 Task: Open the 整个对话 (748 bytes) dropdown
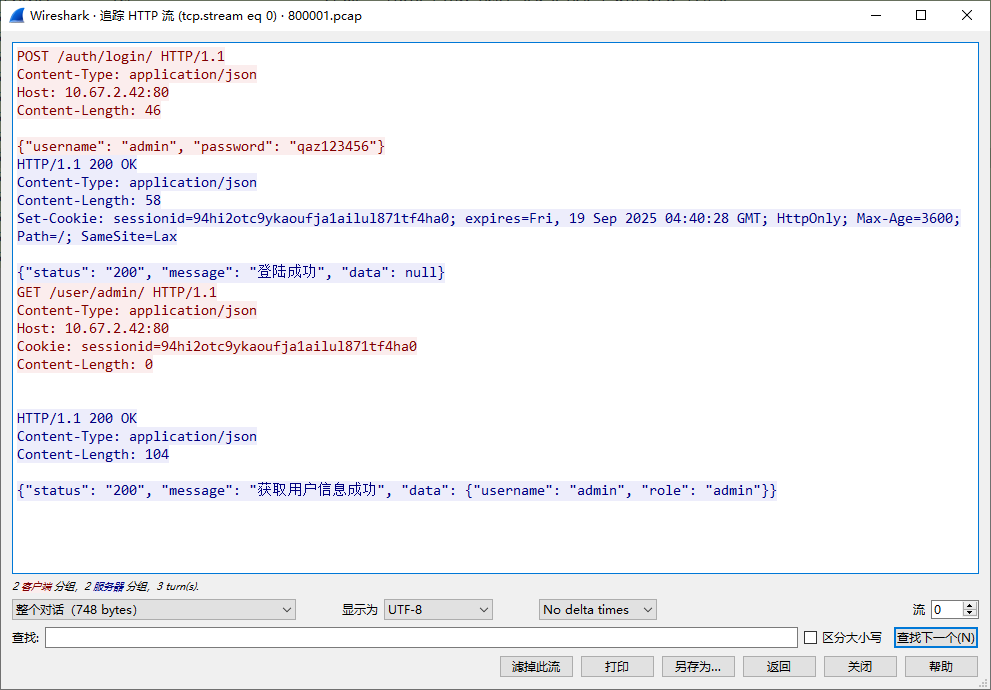153,609
